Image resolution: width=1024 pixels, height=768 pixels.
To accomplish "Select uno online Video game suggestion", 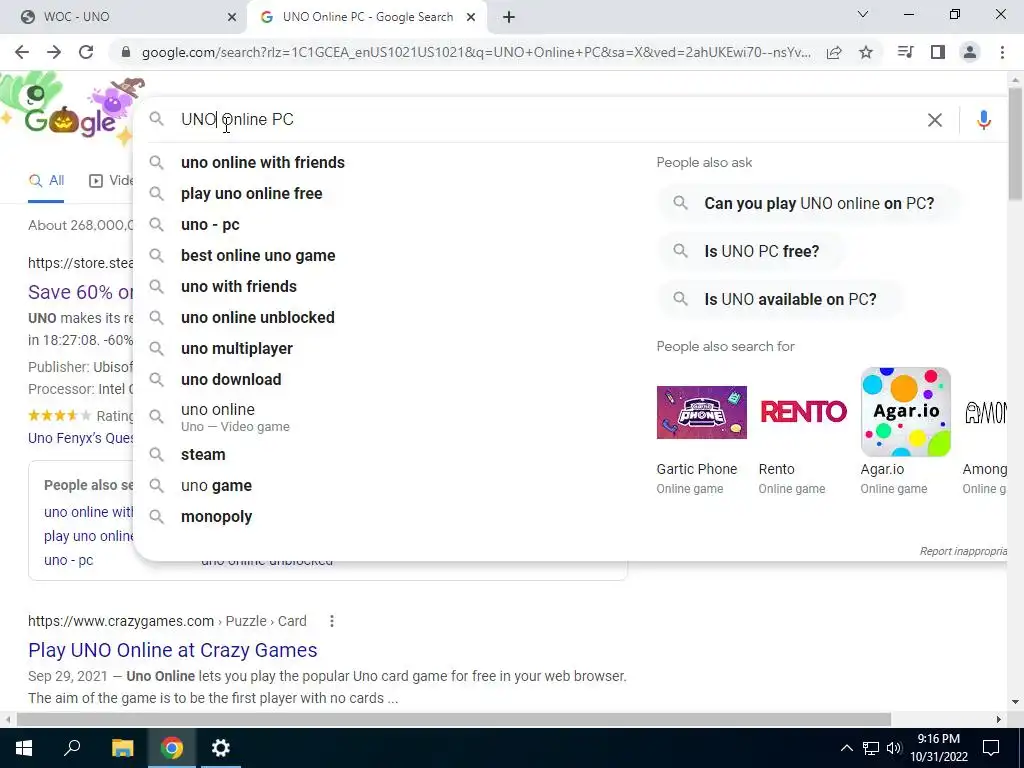I will pyautogui.click(x=235, y=417).
